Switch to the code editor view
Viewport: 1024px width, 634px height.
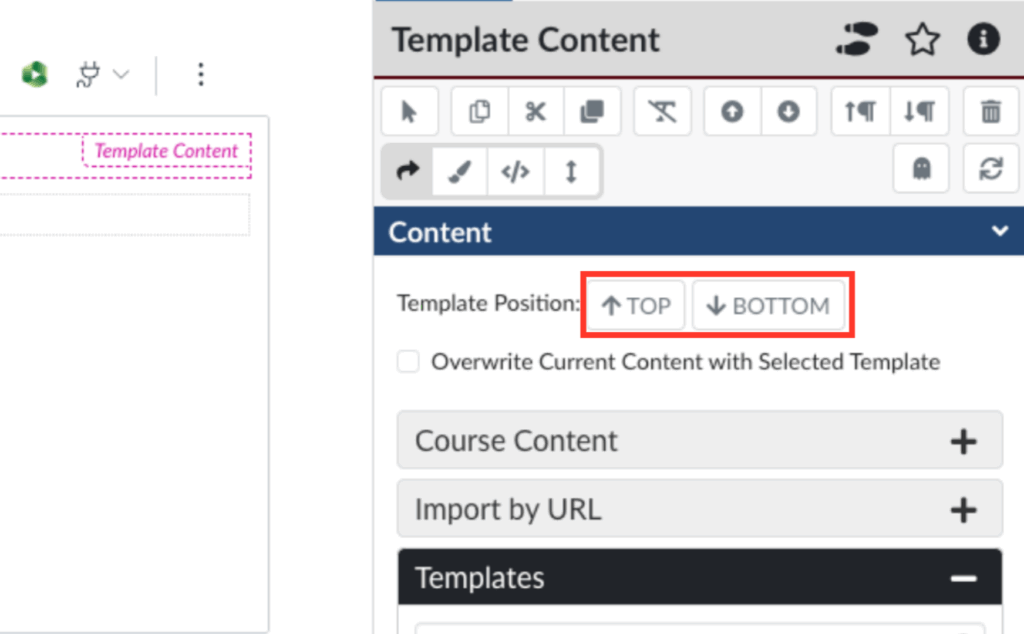click(515, 170)
